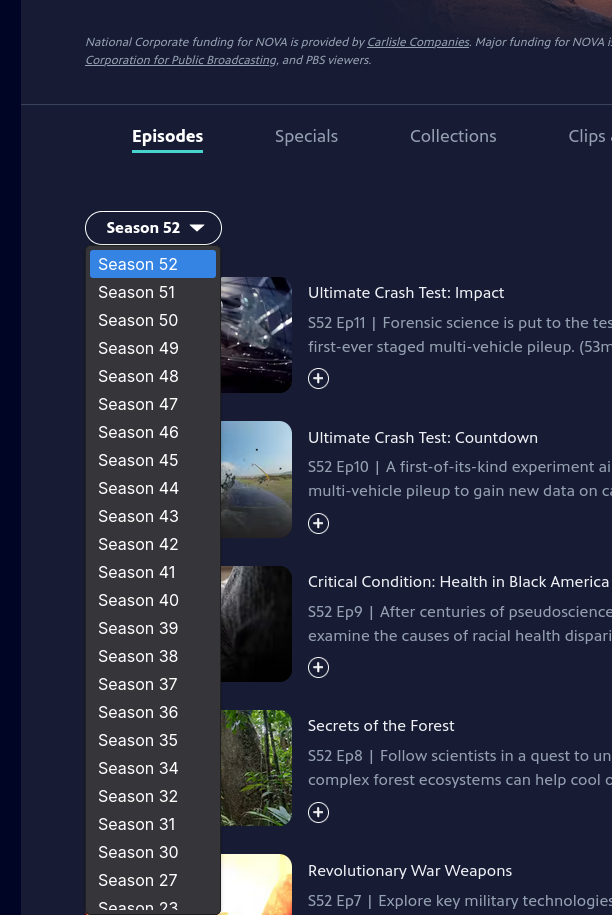Pick Season 36 option
This screenshot has height=915, width=612.
tap(153, 713)
